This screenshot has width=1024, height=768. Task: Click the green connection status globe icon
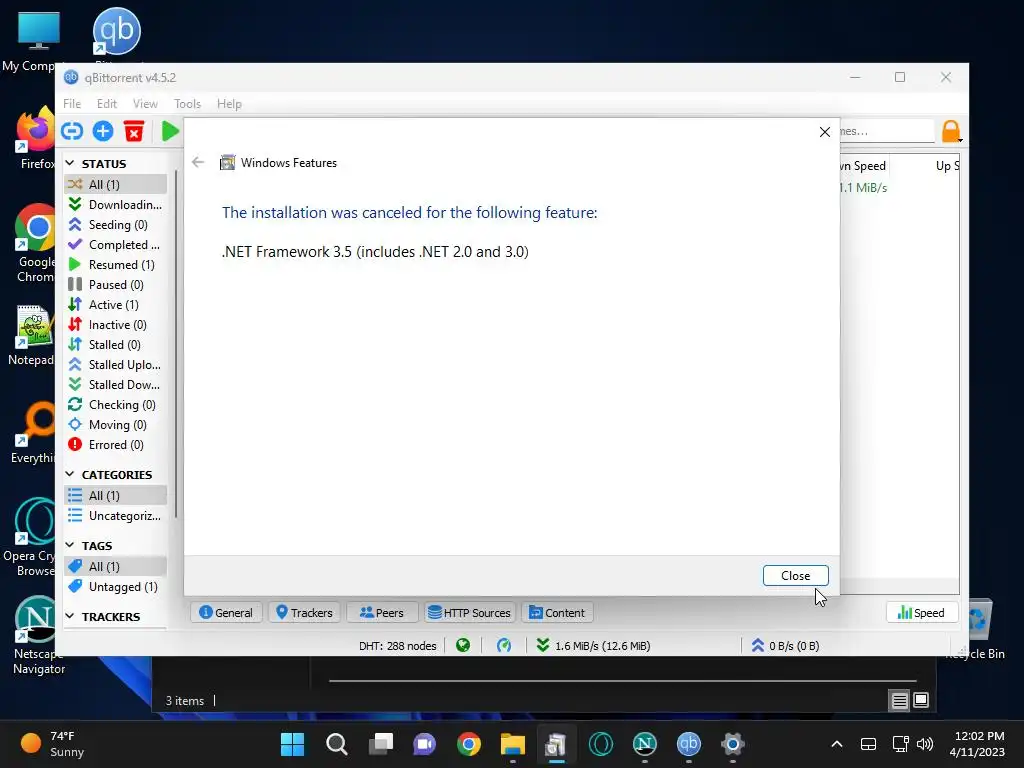tap(463, 646)
